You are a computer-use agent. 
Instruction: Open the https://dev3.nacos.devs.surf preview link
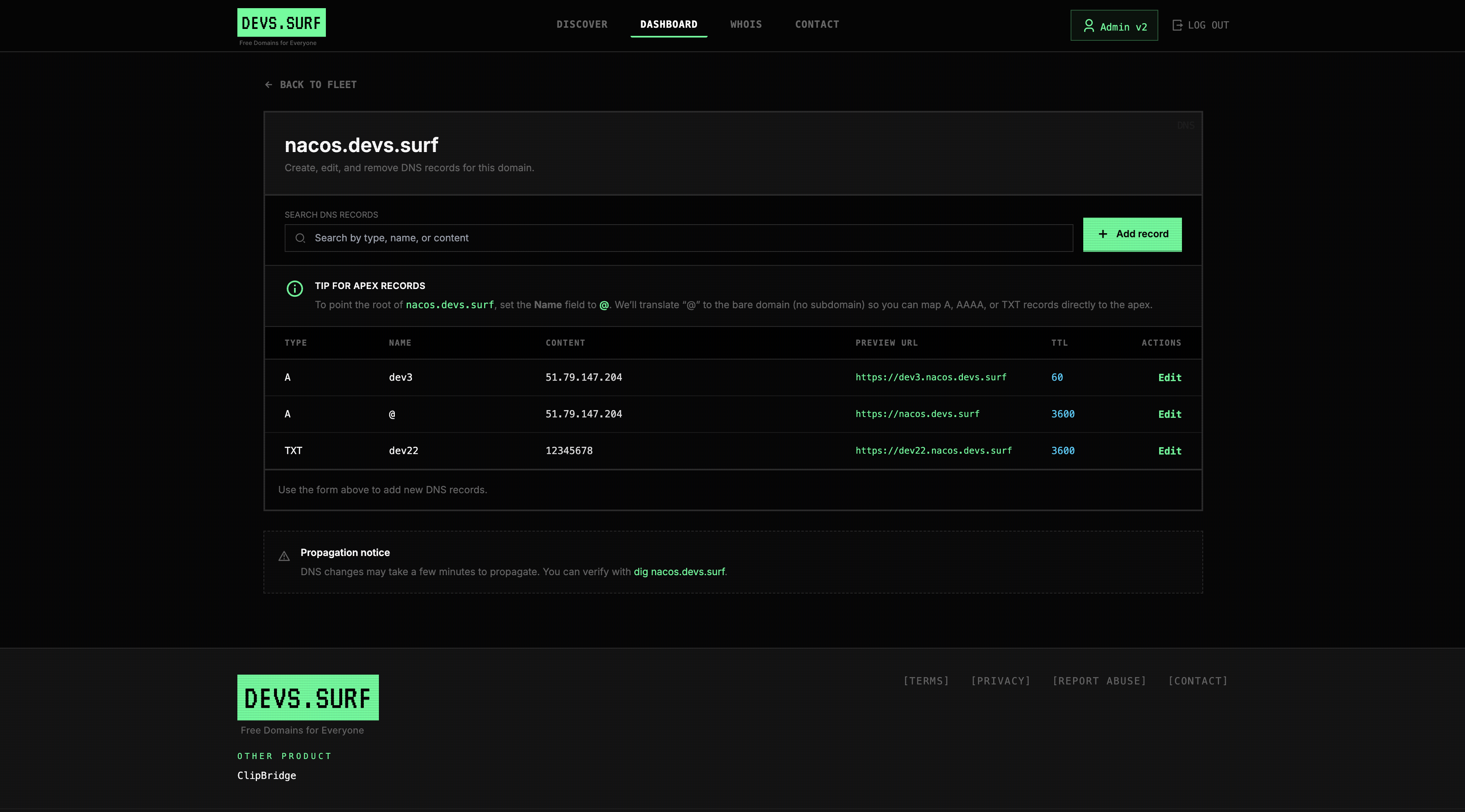(x=930, y=377)
